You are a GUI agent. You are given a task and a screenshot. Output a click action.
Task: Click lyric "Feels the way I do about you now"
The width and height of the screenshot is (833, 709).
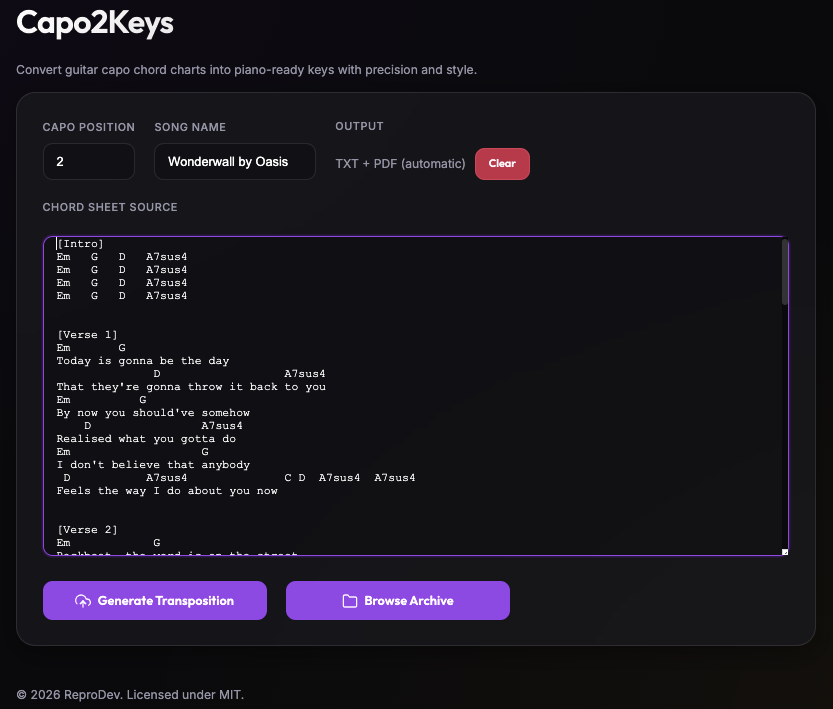pos(167,491)
